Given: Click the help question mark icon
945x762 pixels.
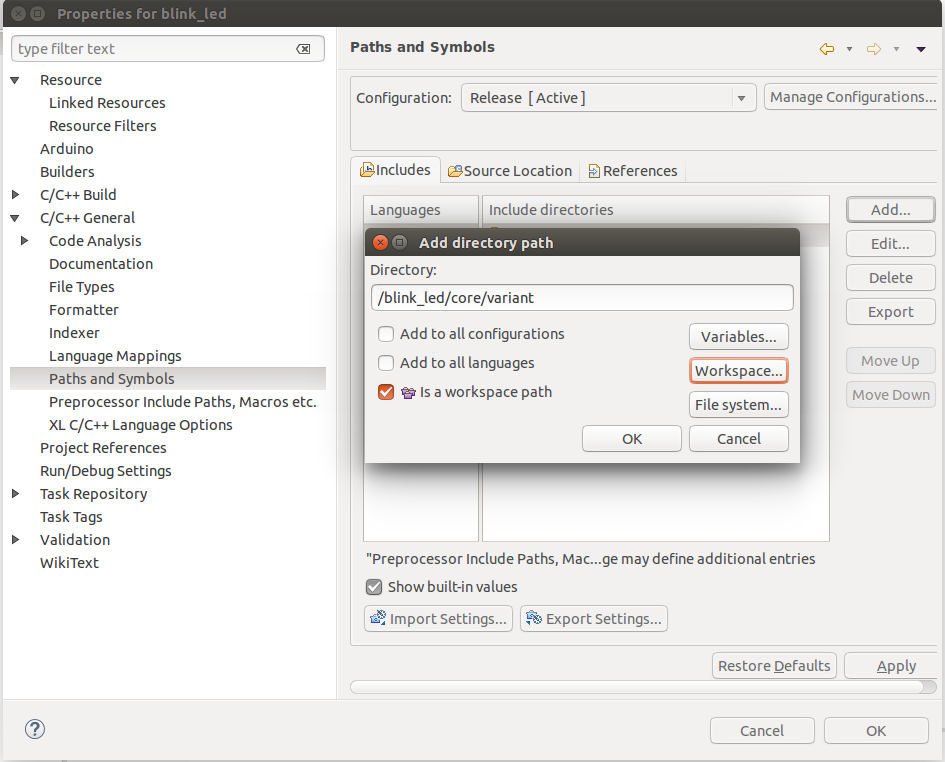Looking at the screenshot, I should [35, 729].
